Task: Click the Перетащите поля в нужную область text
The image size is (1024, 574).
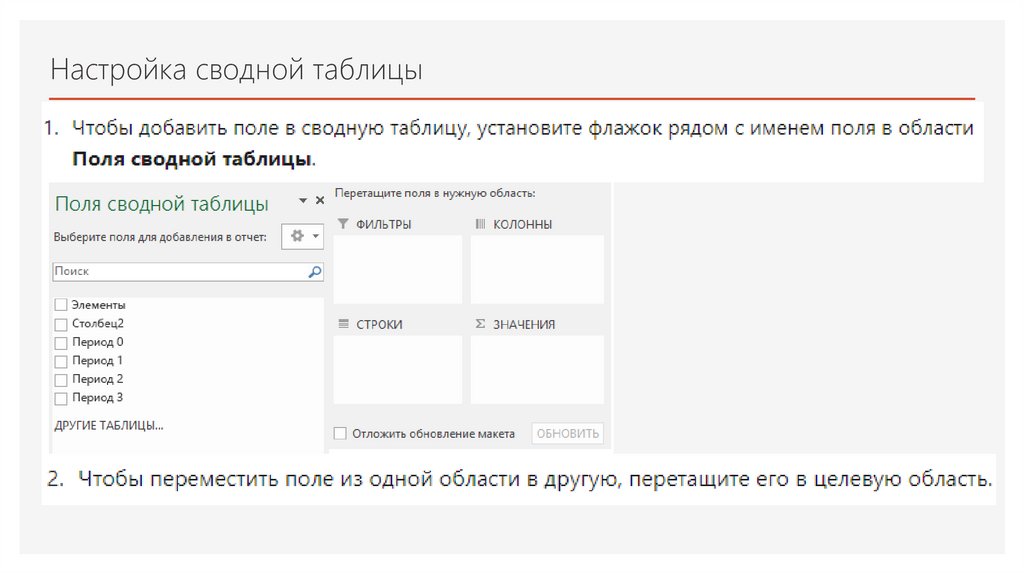Action: coord(435,193)
